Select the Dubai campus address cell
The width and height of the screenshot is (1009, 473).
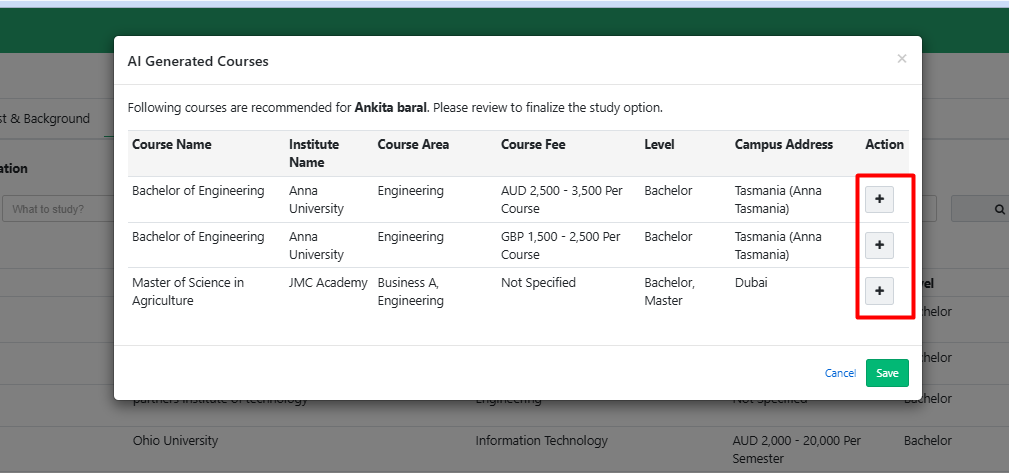753,282
